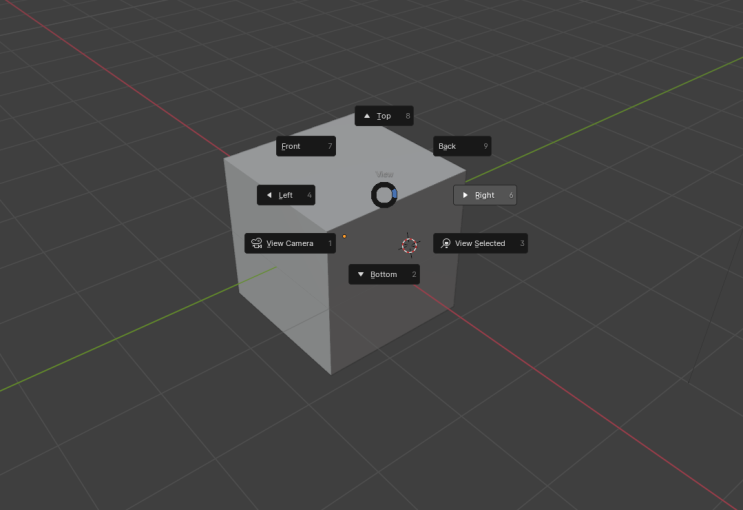Viewport: 743px width, 510px height.
Task: Click View Camera entry
Action: click(x=290, y=243)
